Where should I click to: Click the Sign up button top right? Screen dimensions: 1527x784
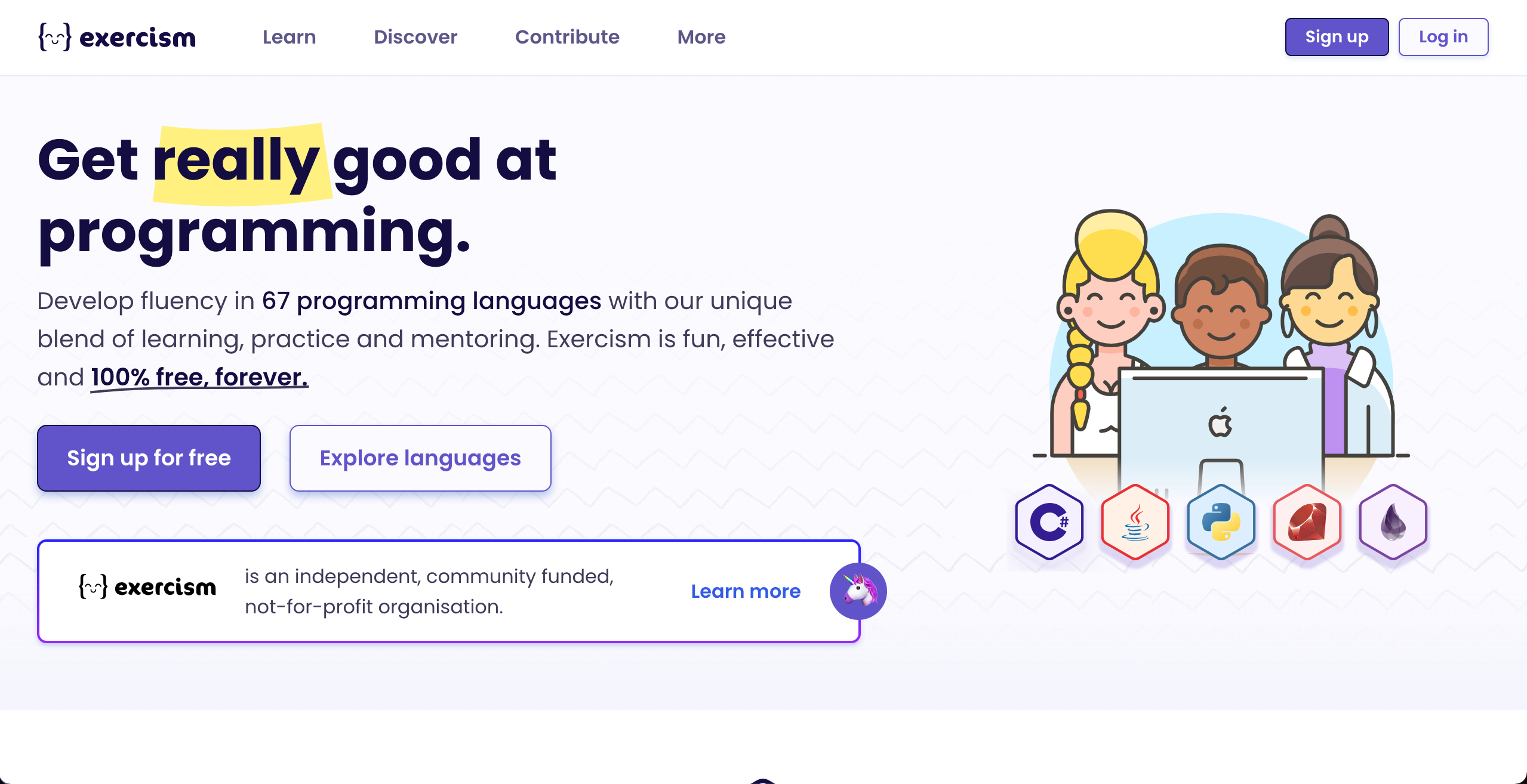click(x=1336, y=37)
